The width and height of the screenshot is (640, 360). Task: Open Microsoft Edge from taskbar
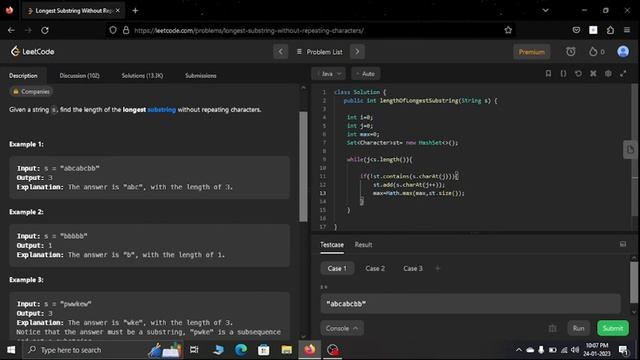[x=241, y=350]
